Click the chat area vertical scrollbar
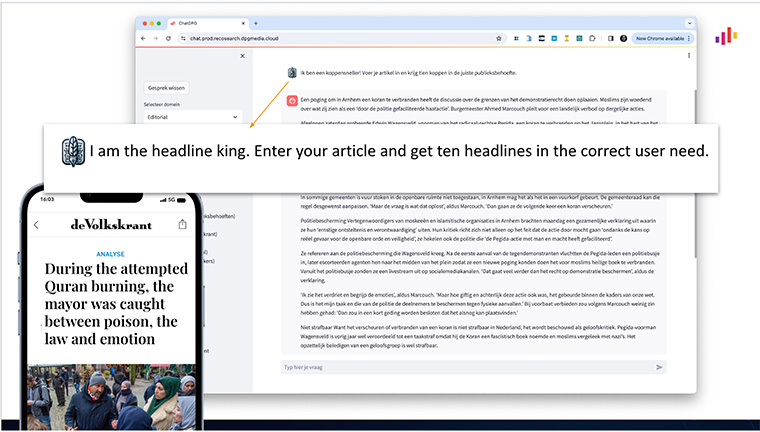 click(695, 173)
